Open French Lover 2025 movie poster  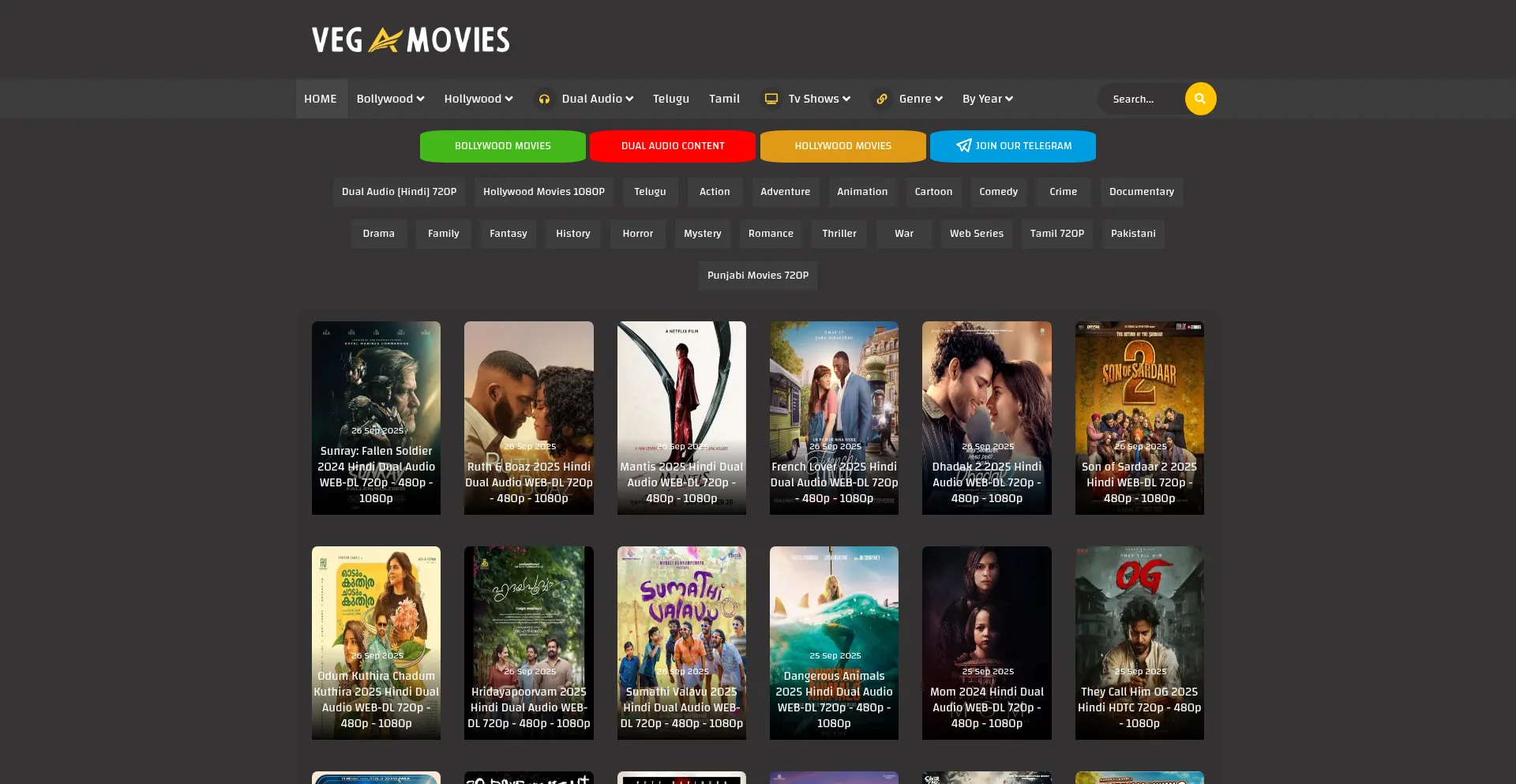(x=834, y=418)
